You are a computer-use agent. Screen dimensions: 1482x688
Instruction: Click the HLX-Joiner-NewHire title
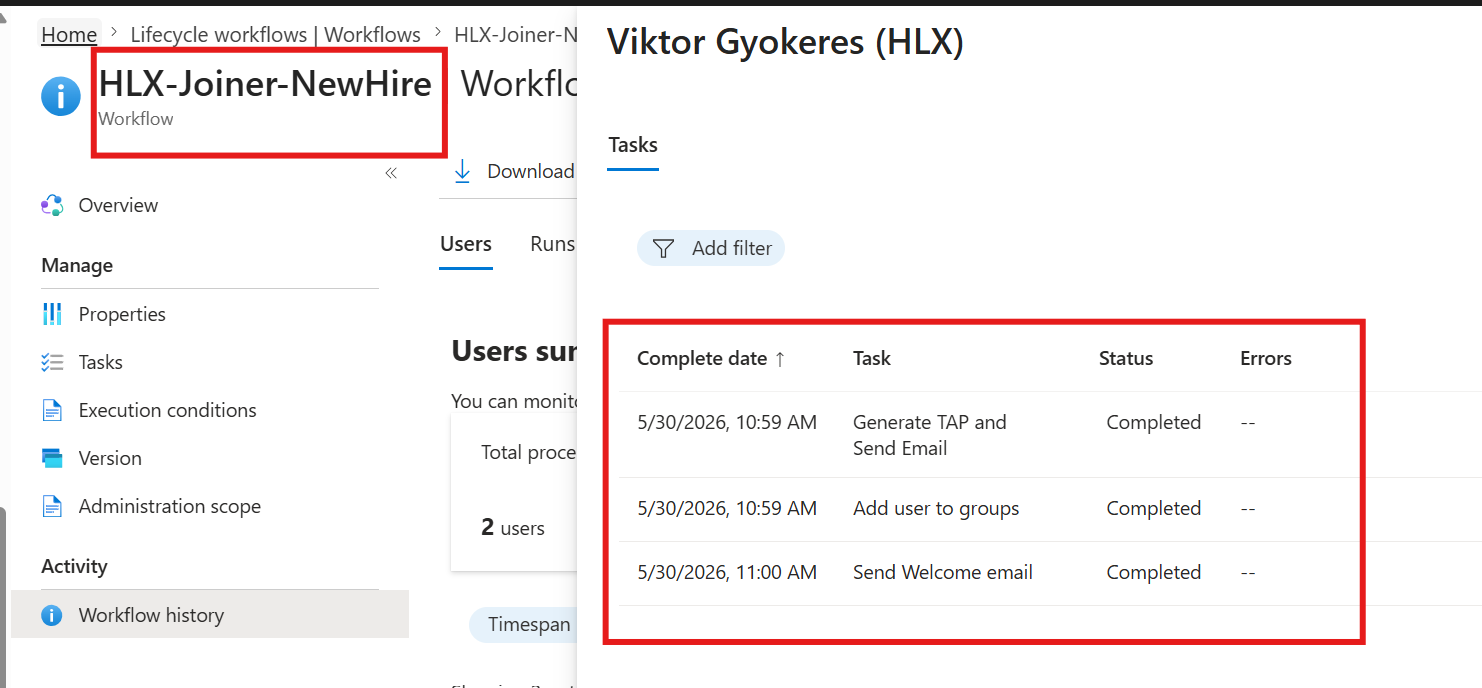[x=265, y=84]
